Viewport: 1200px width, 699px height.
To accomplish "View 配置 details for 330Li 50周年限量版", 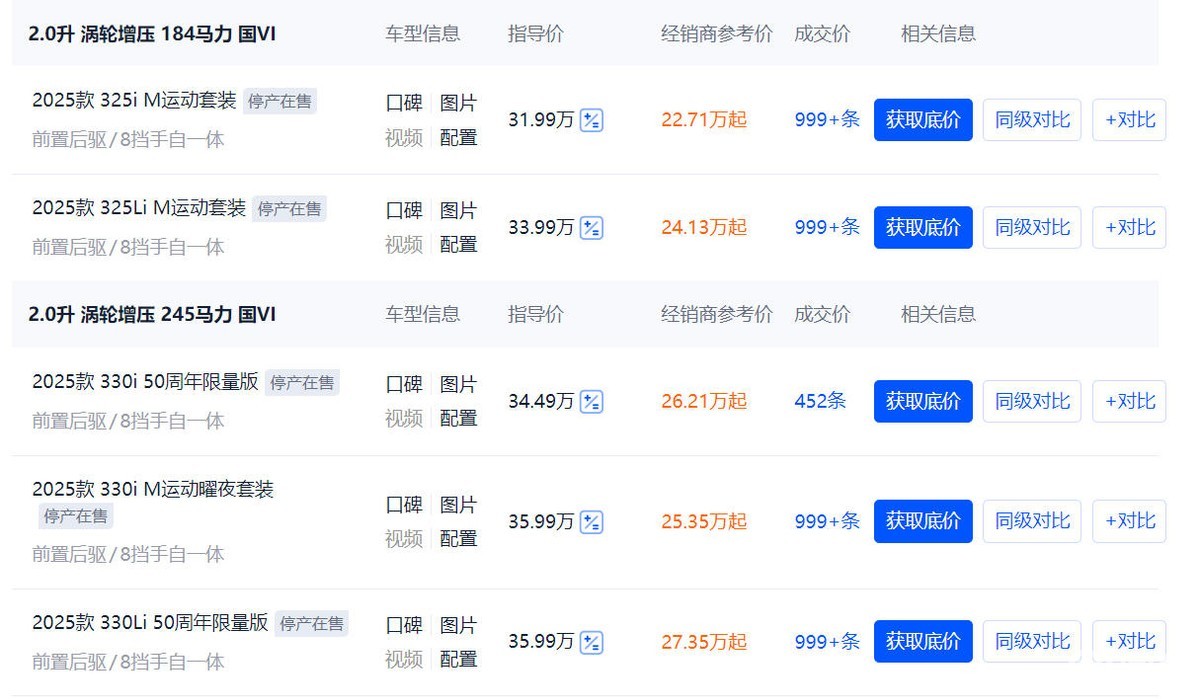I will [x=460, y=660].
